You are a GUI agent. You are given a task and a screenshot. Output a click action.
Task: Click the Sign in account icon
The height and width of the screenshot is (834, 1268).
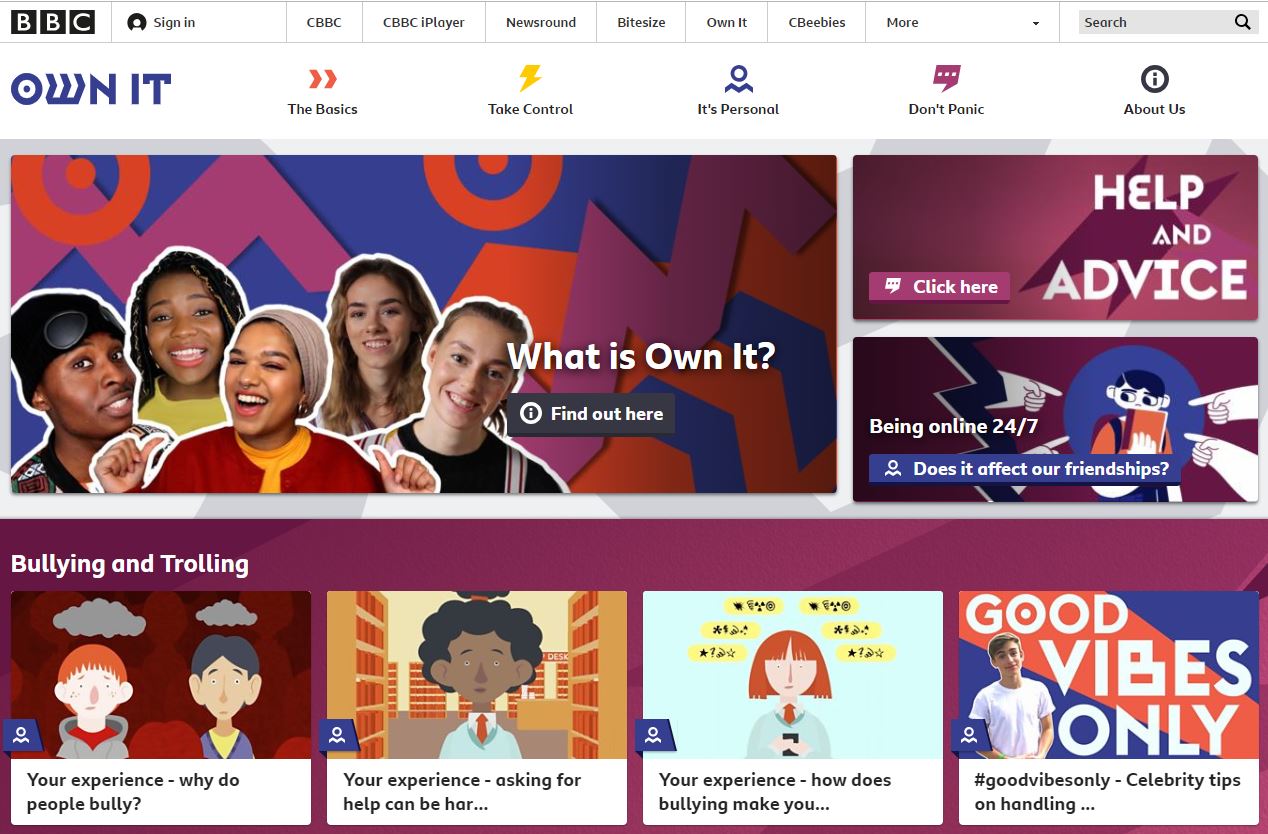click(x=137, y=22)
